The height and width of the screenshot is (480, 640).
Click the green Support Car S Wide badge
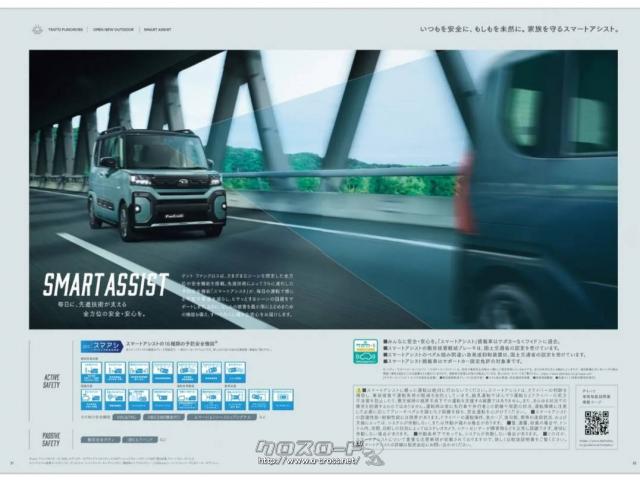tap(366, 349)
